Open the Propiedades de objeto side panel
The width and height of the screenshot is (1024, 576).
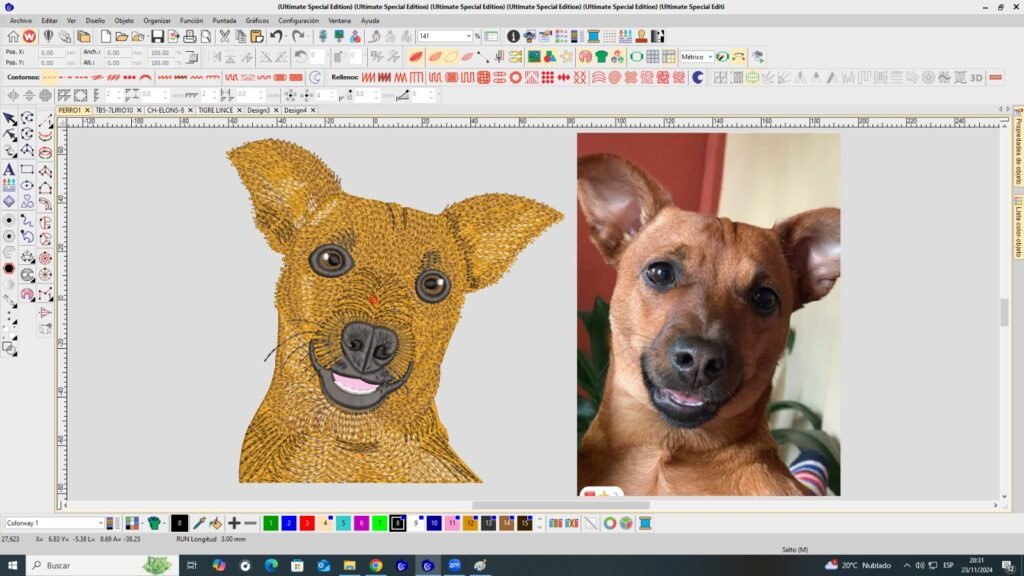(x=1018, y=146)
